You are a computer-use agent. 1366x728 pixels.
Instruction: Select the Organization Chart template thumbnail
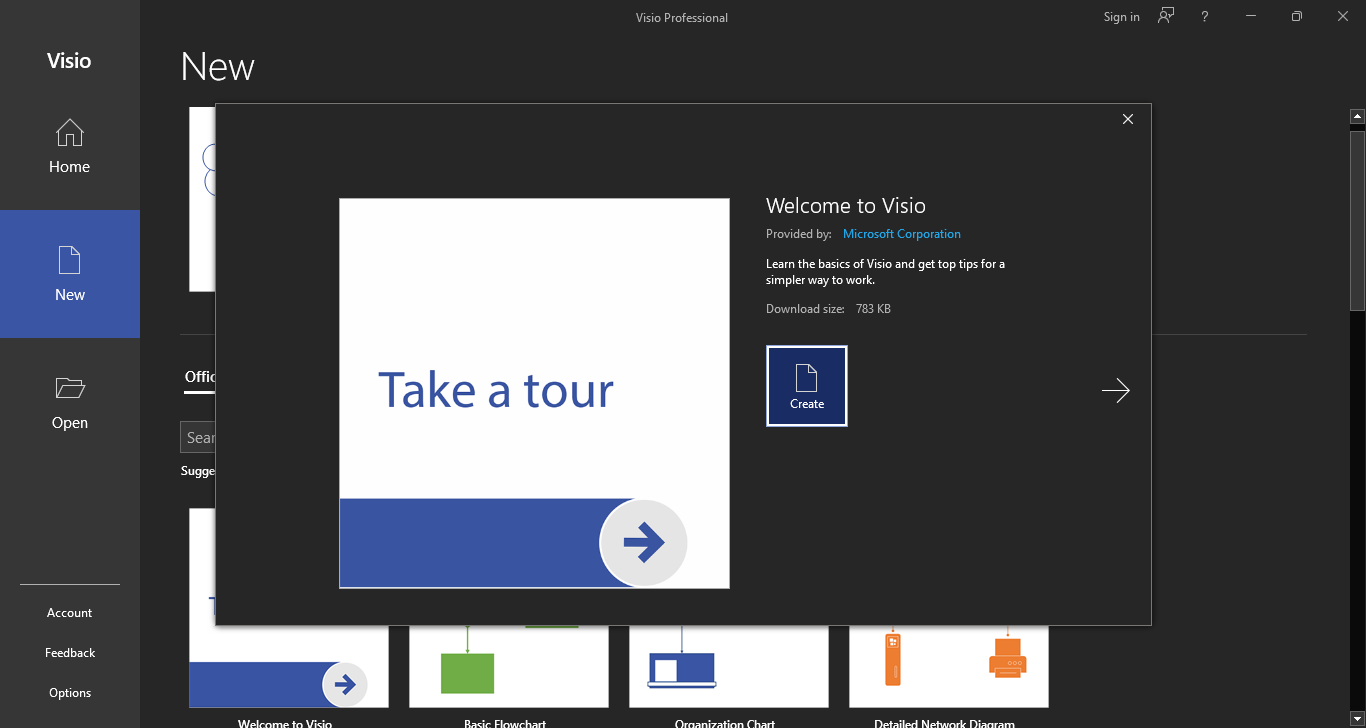[728, 666]
